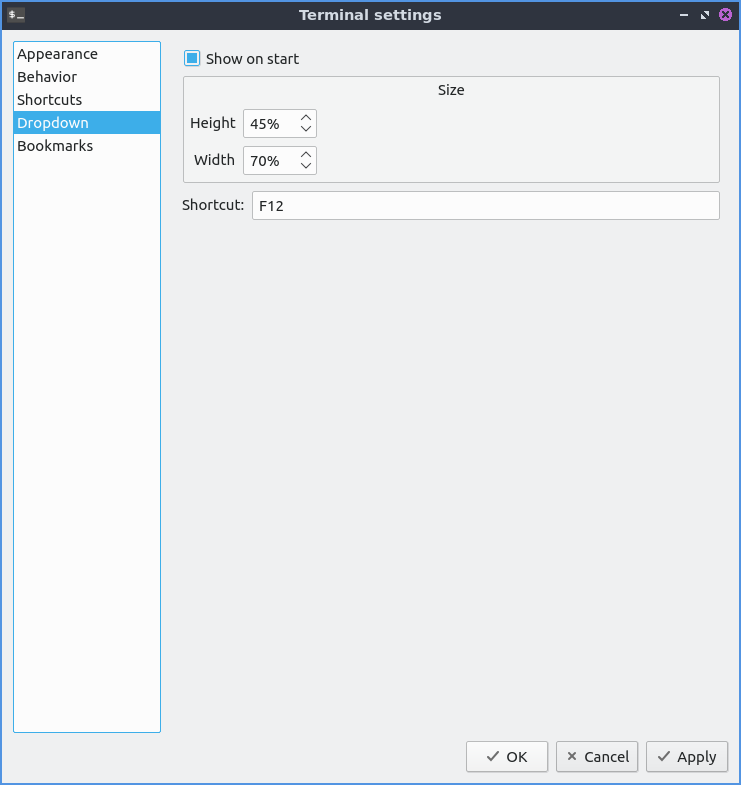Viewport: 741px width, 785px height.
Task: Click inside the Width value field
Action: (x=269, y=161)
